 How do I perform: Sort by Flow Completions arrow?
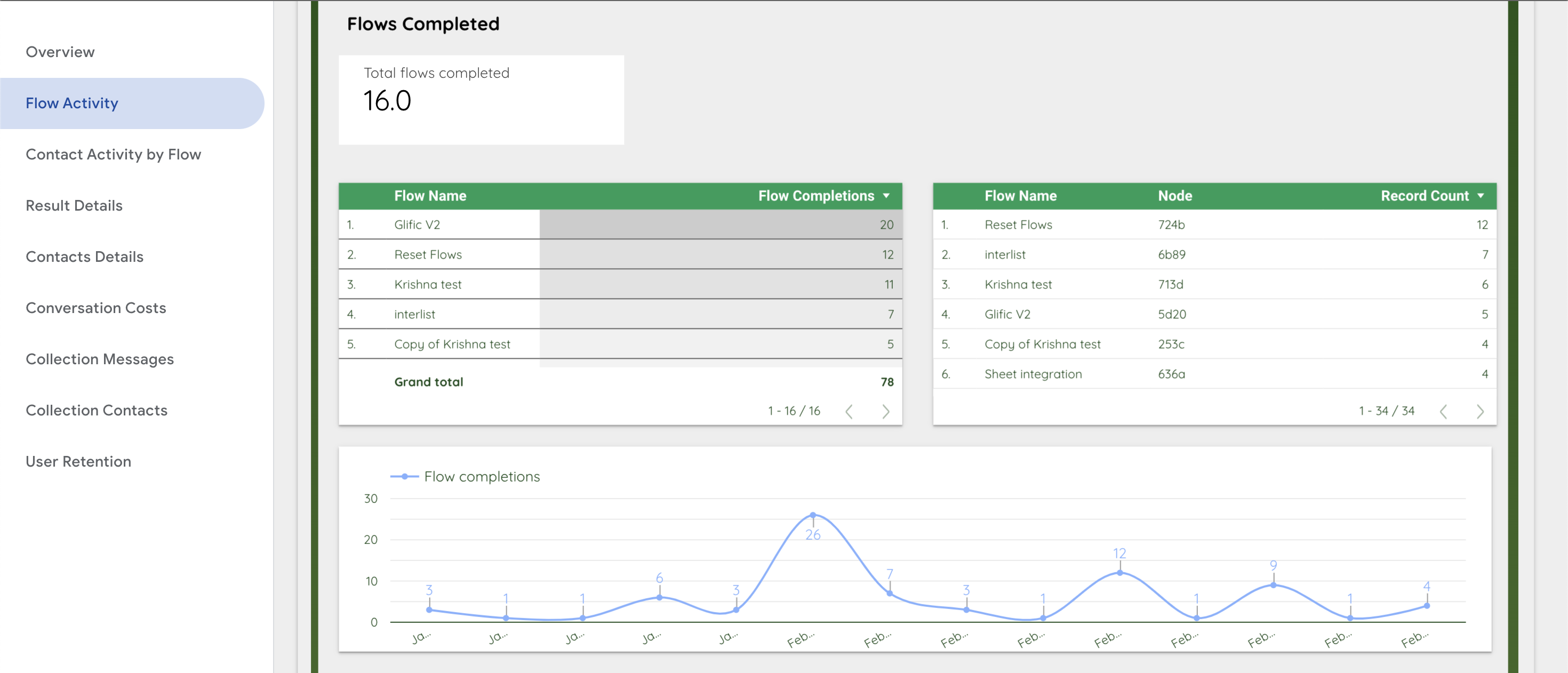click(x=886, y=196)
